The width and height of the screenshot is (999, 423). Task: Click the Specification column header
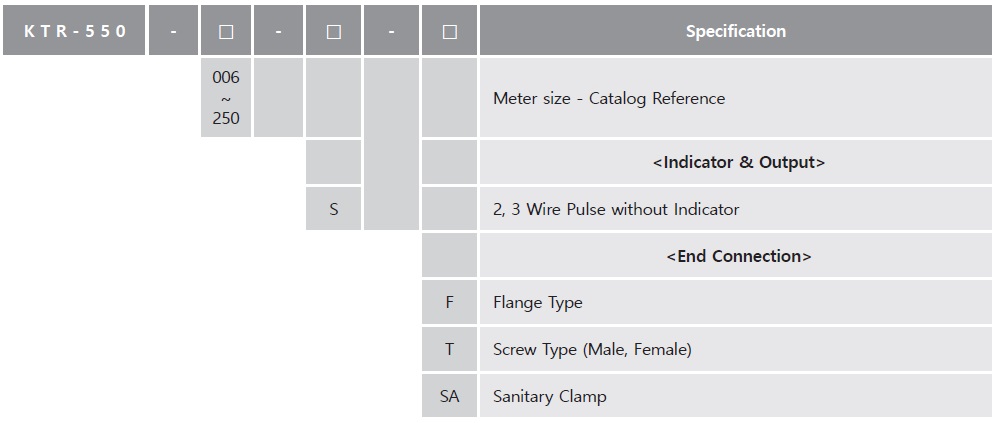(x=735, y=31)
